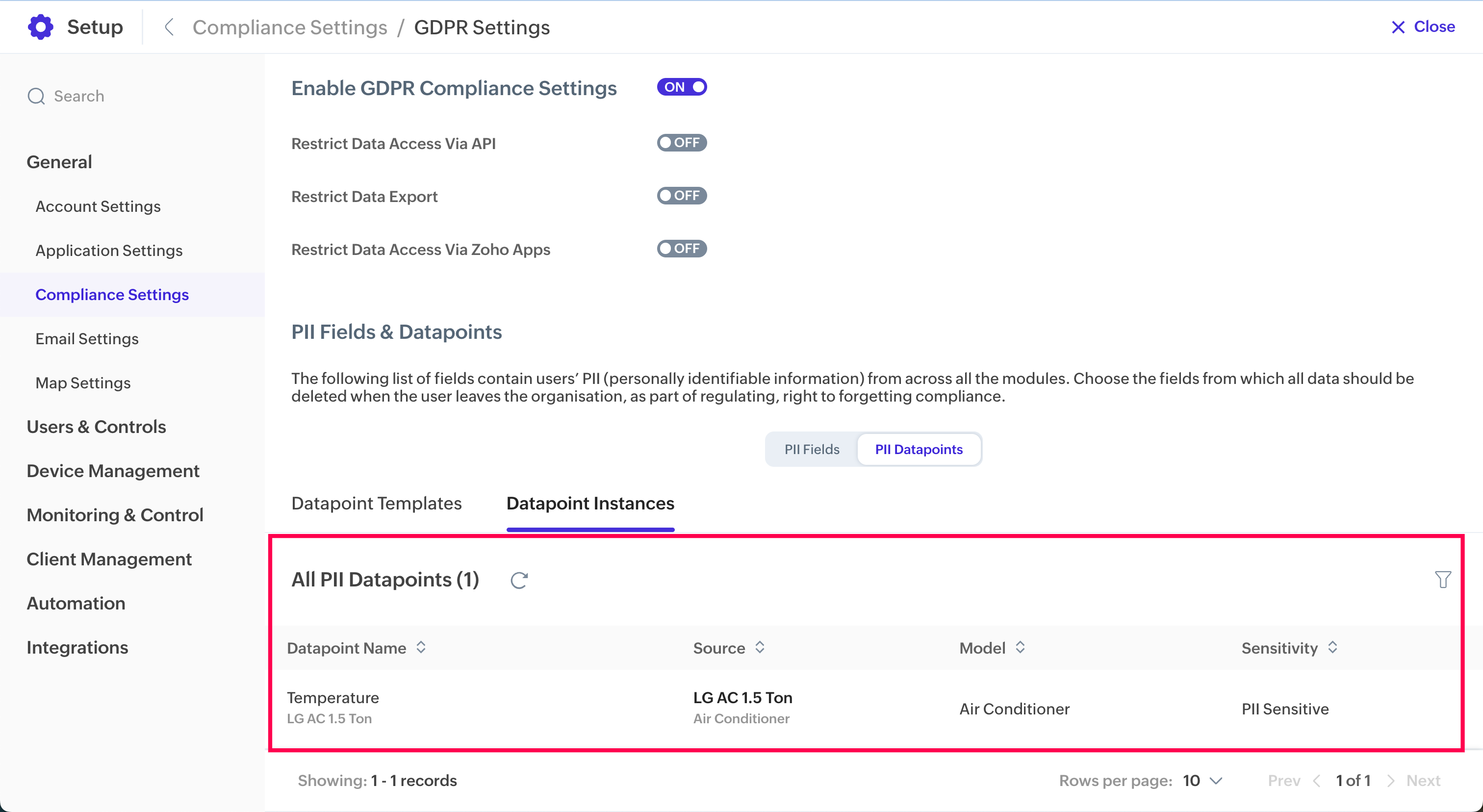Click the search magnifier icon in sidebar
1483x812 pixels.
point(36,96)
